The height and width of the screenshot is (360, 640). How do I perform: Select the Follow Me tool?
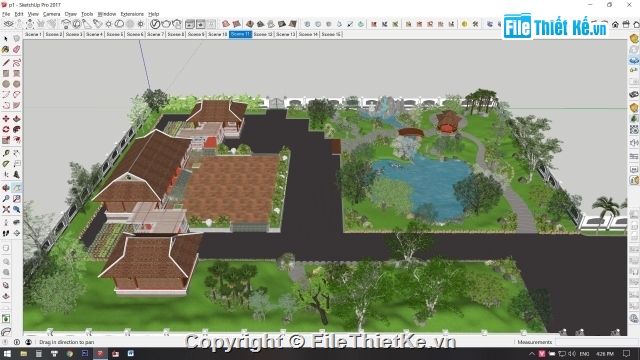(16, 129)
